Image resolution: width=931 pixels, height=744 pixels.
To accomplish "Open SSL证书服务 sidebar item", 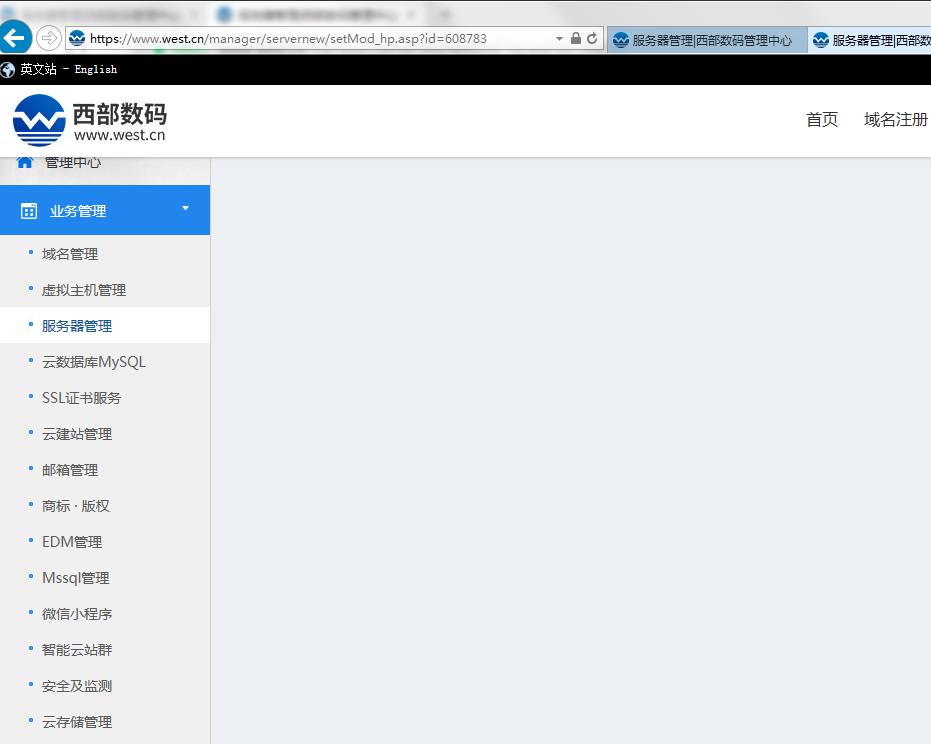I will [x=81, y=398].
